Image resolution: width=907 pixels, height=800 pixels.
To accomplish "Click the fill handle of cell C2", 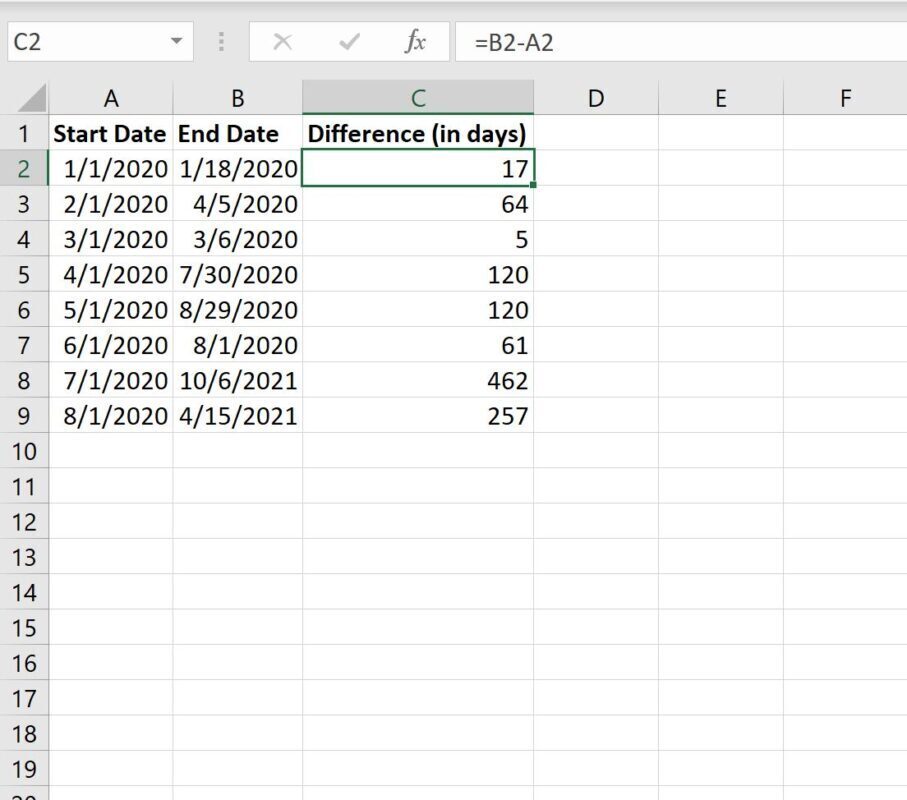I will point(533,185).
